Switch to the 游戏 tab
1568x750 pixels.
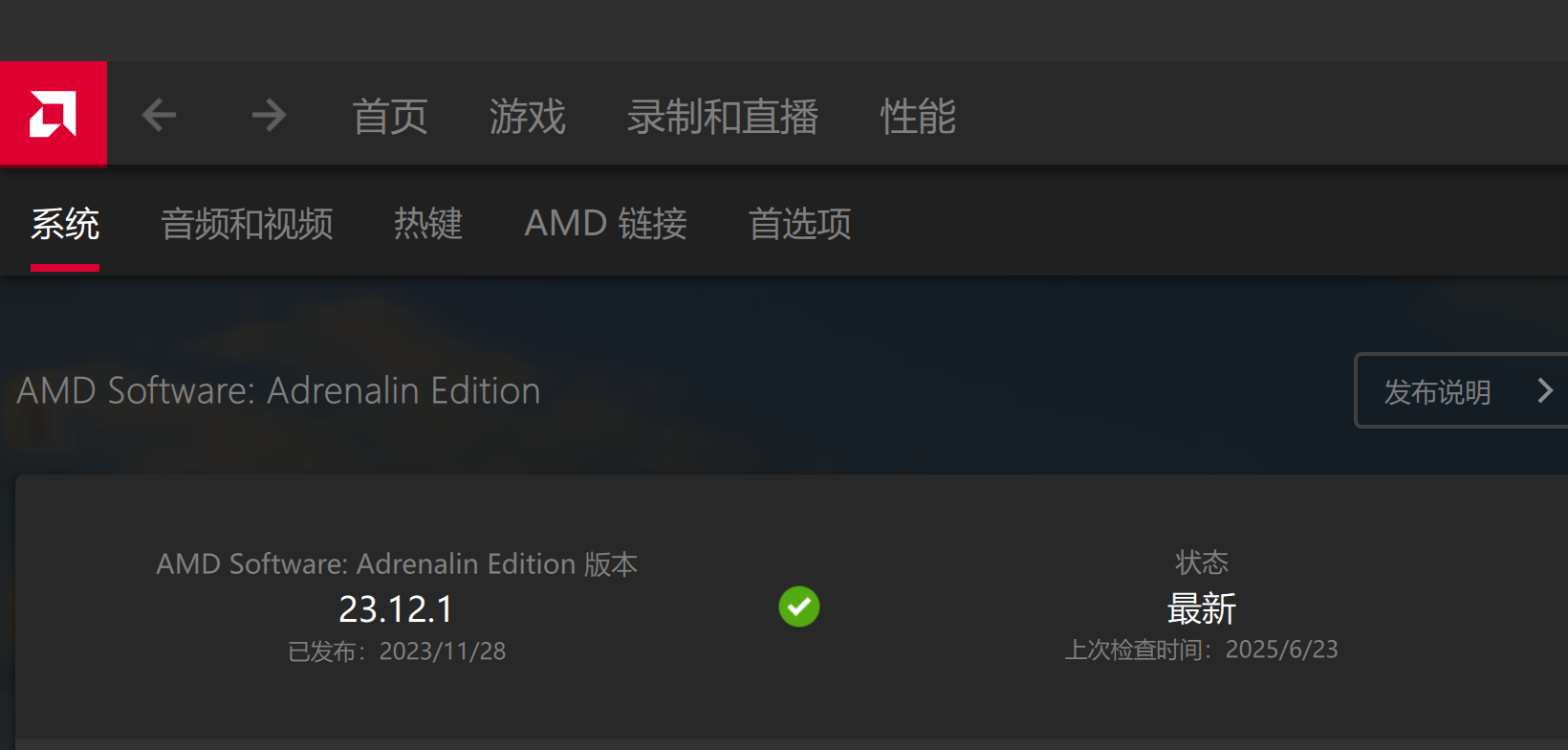click(x=527, y=116)
